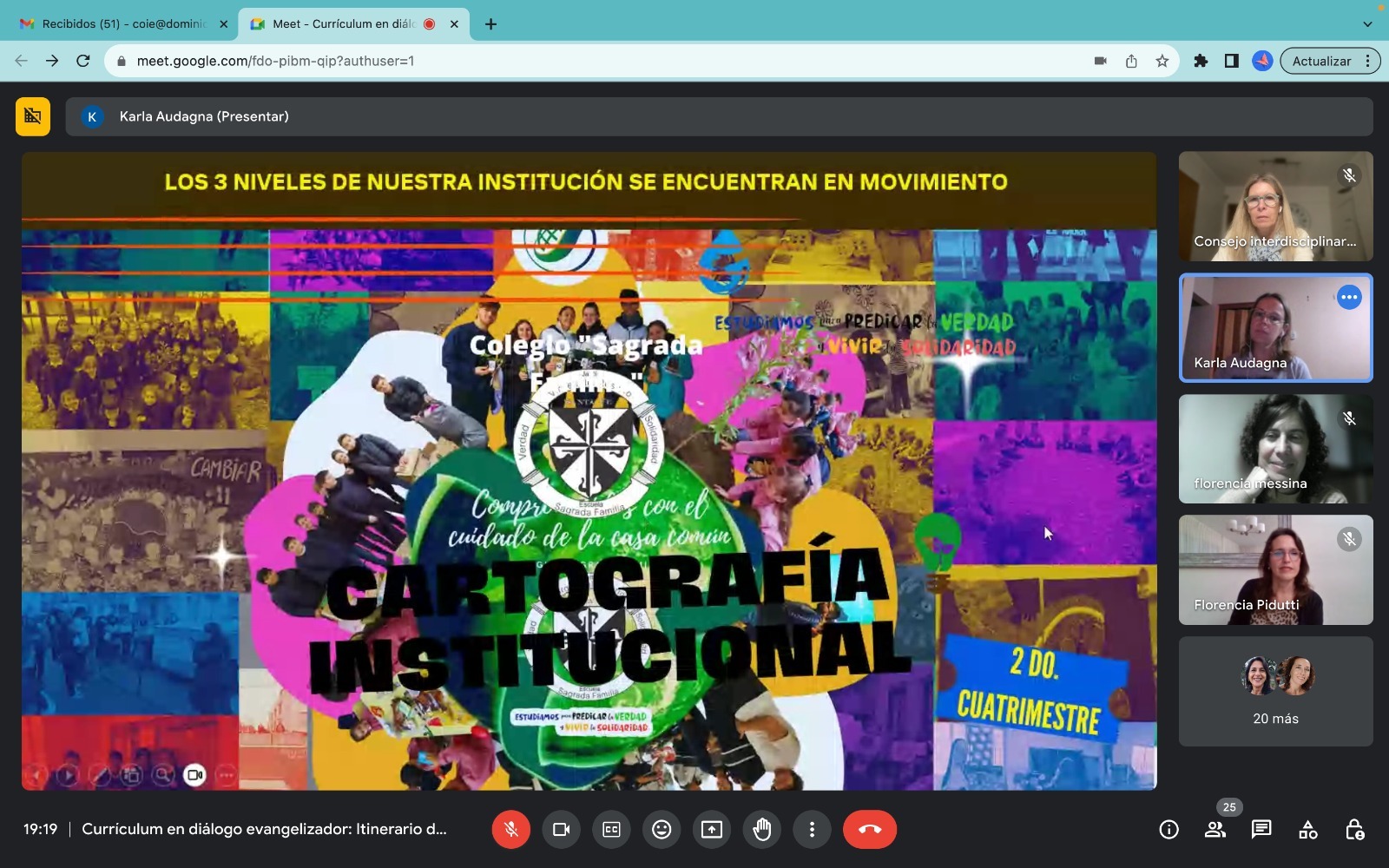
Task: Close the Meet browser tab
Action: (454, 24)
